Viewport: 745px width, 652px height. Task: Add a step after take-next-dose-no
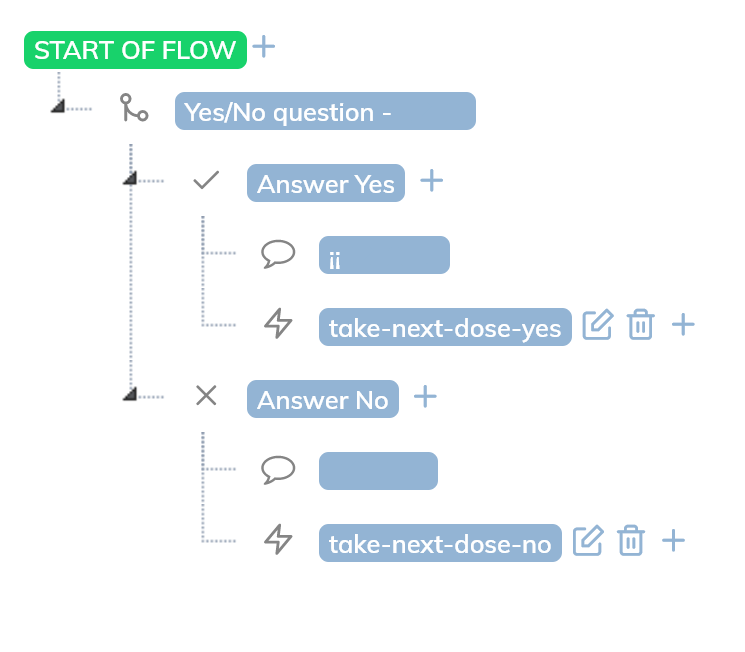[x=674, y=540]
